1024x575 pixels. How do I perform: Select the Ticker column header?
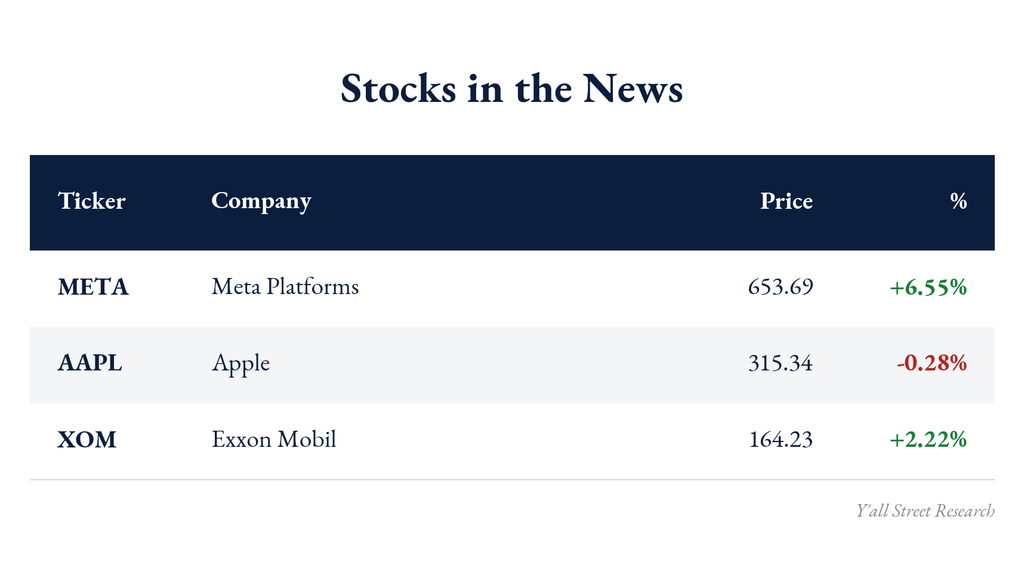(91, 201)
